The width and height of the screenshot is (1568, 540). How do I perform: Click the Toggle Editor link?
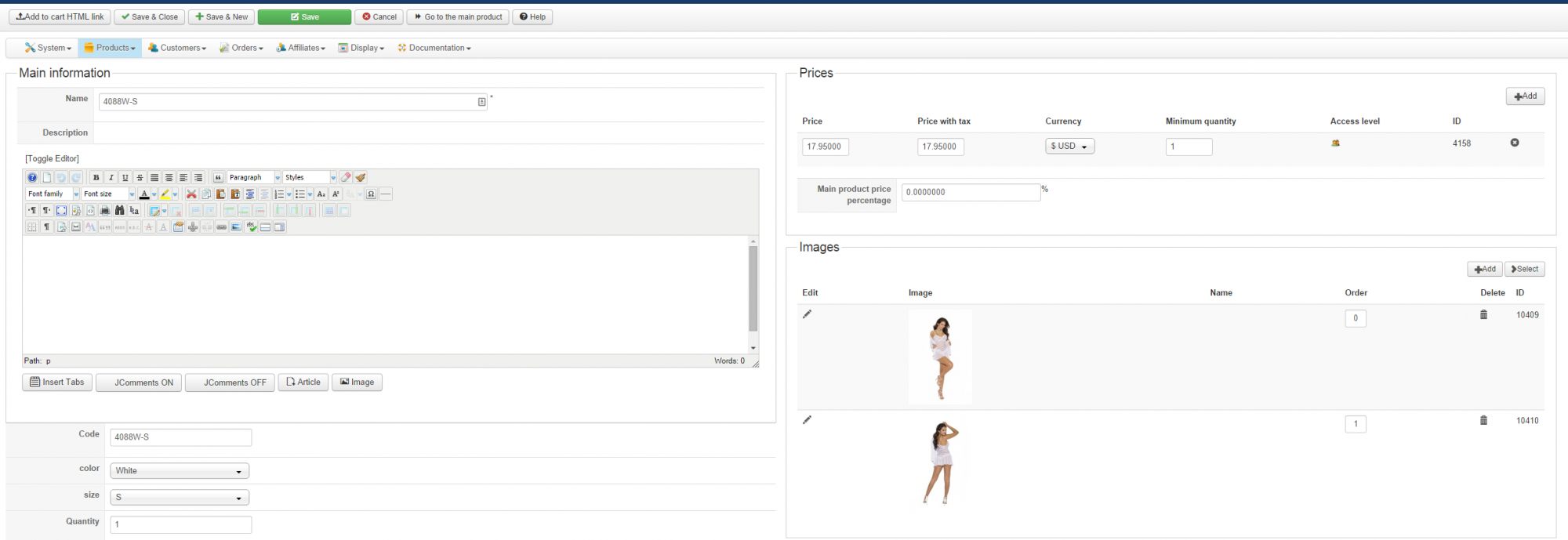coord(52,158)
